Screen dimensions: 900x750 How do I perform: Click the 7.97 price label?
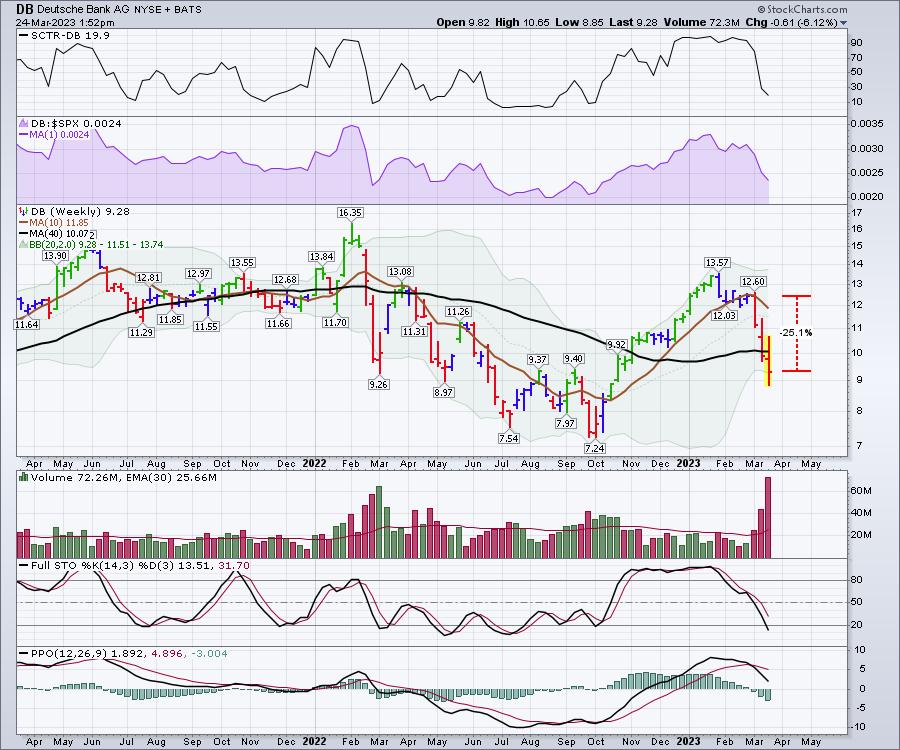coord(565,423)
